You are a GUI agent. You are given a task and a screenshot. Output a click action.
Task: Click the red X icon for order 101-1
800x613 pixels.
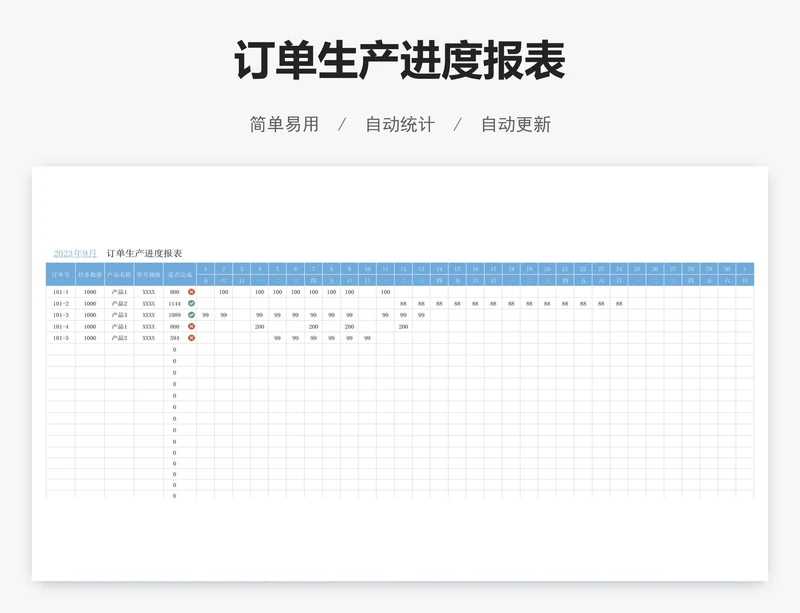click(191, 292)
